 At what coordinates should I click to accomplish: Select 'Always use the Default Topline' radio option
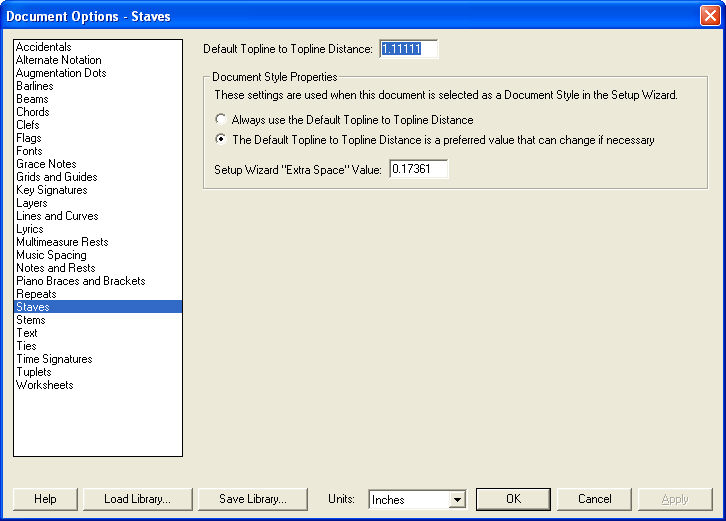(221, 120)
